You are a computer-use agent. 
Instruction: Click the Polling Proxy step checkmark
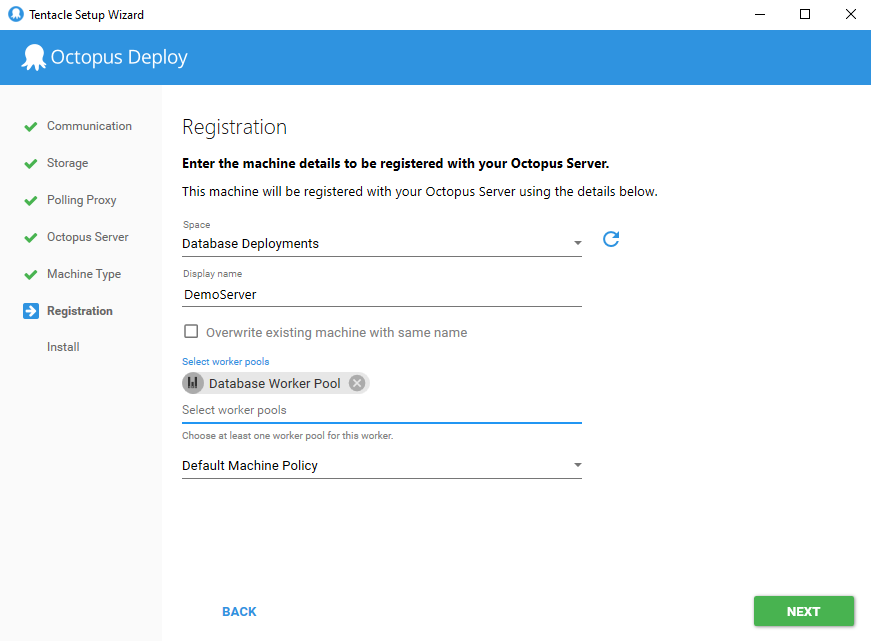[x=28, y=200]
